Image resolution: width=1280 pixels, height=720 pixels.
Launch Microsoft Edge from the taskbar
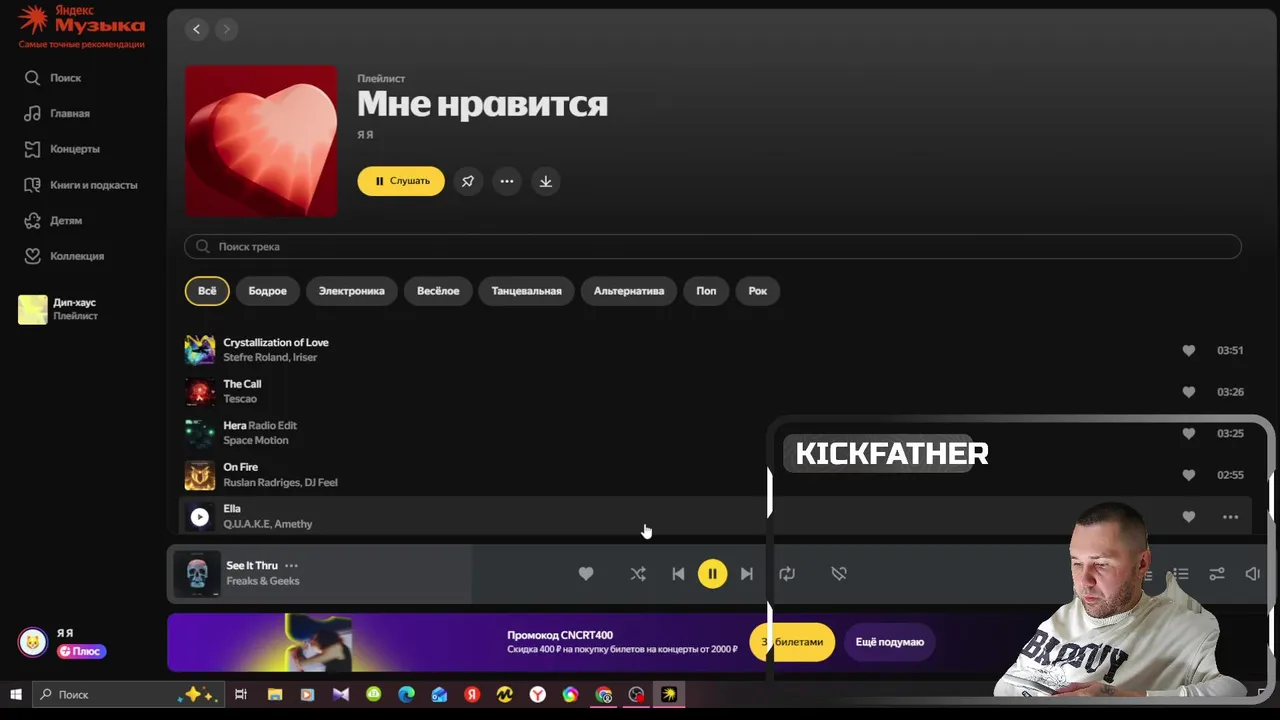point(406,694)
